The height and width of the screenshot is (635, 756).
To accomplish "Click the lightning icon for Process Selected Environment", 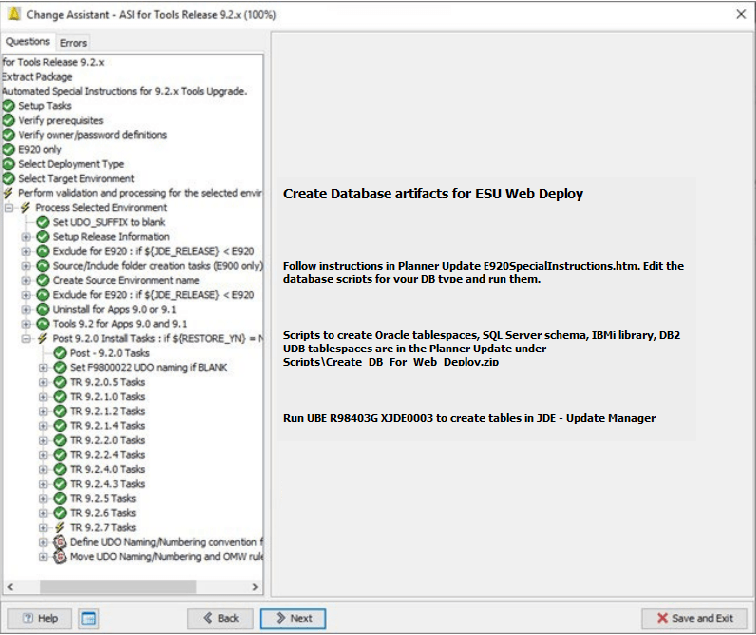I will [x=26, y=207].
